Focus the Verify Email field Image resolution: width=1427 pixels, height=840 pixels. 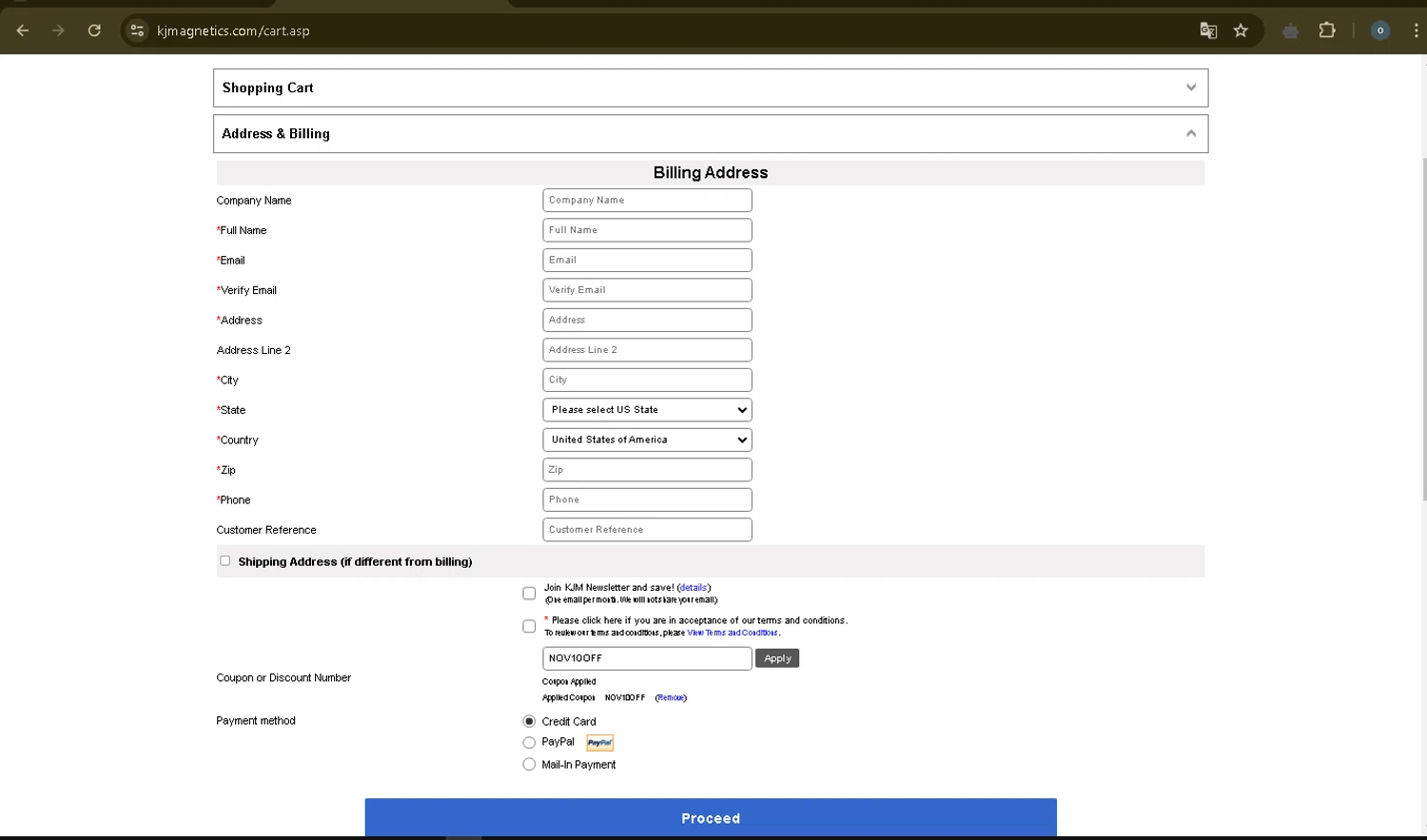point(647,290)
